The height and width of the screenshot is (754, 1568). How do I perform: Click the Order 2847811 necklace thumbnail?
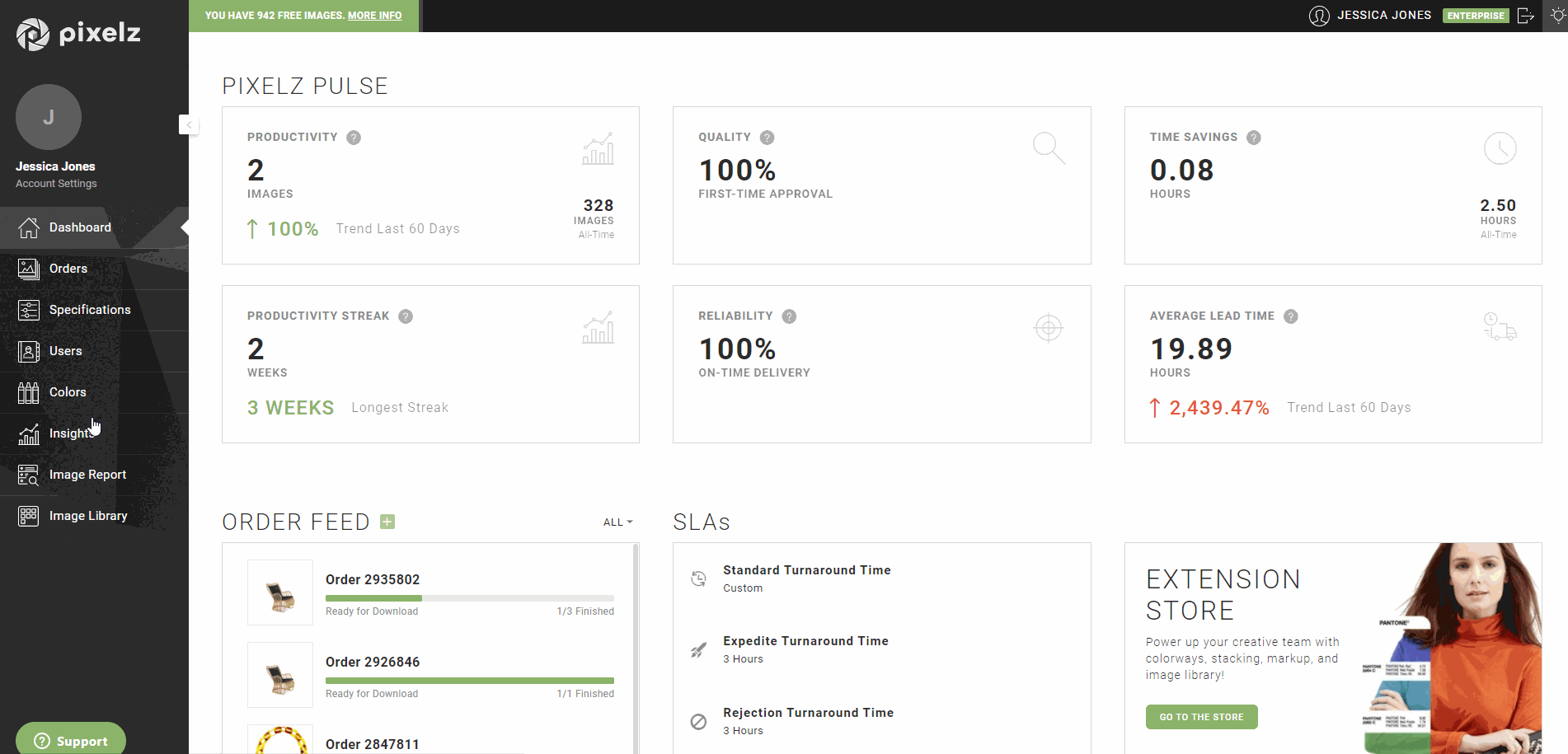[280, 739]
